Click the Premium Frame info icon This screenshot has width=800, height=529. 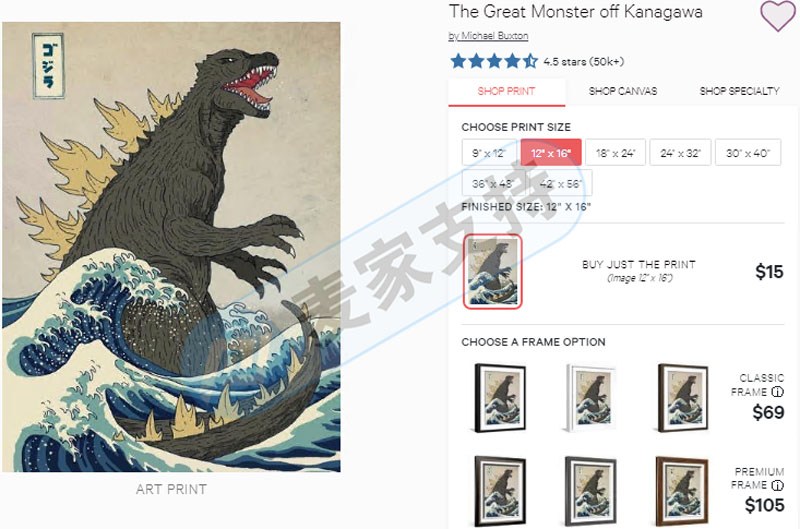tap(777, 485)
